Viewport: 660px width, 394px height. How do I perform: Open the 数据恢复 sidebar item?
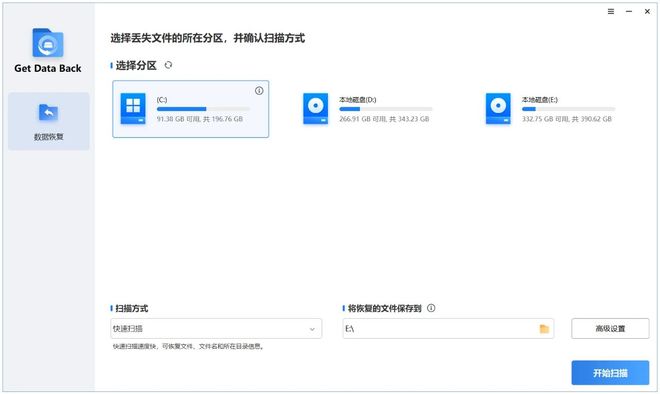(x=48, y=121)
